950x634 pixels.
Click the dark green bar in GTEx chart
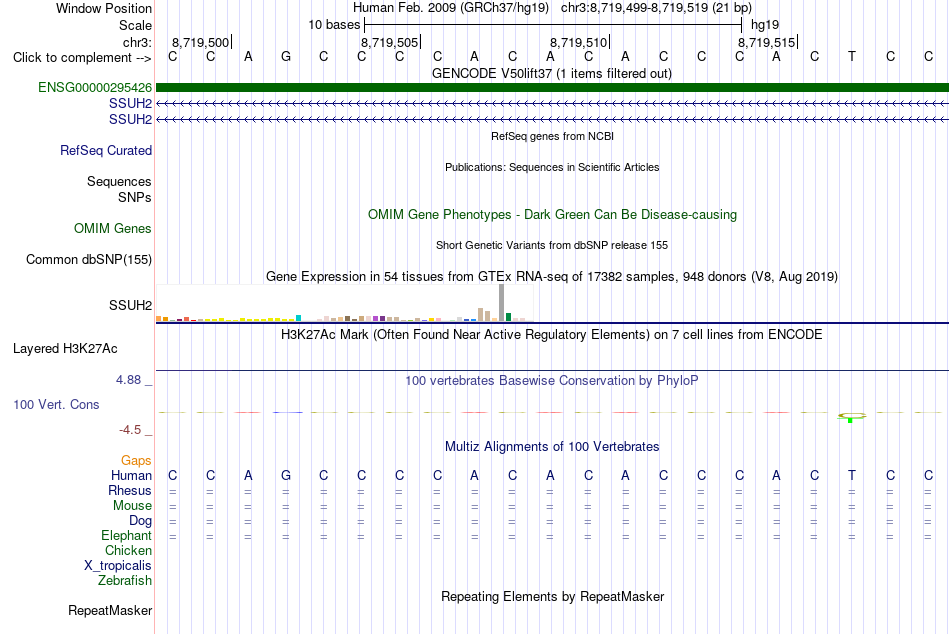click(x=508, y=317)
